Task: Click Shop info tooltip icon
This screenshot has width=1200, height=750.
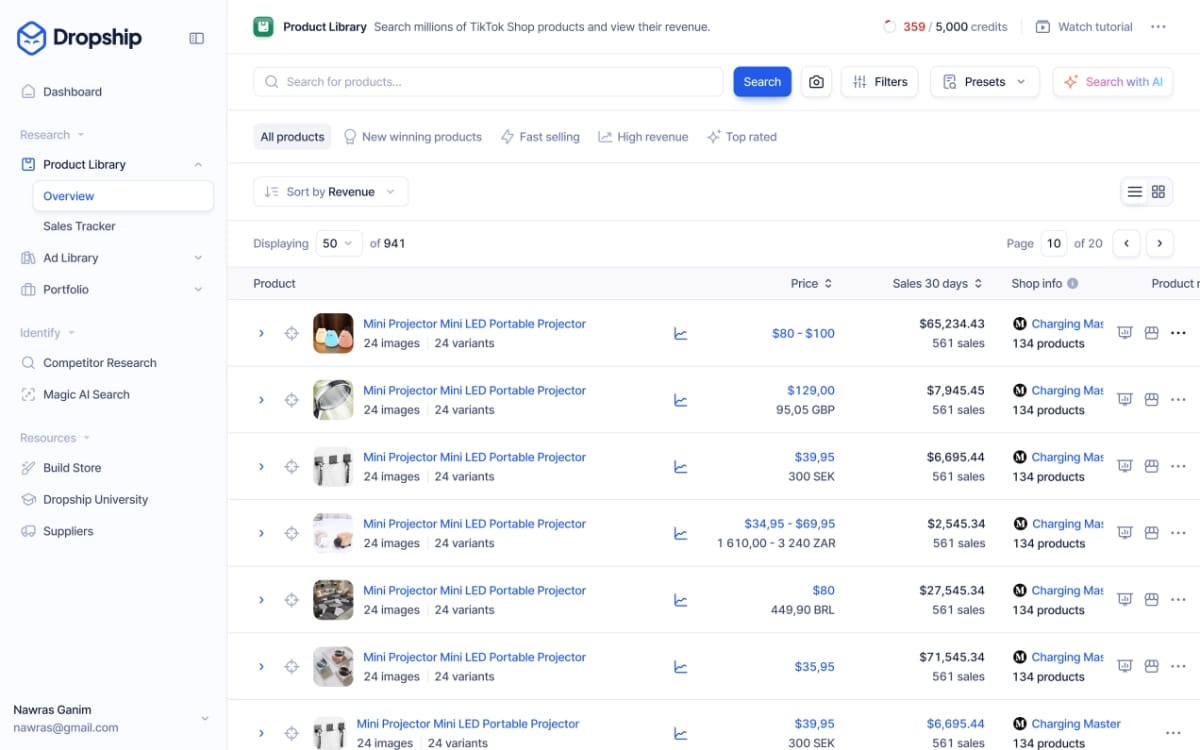Action: pyautogui.click(x=1073, y=284)
